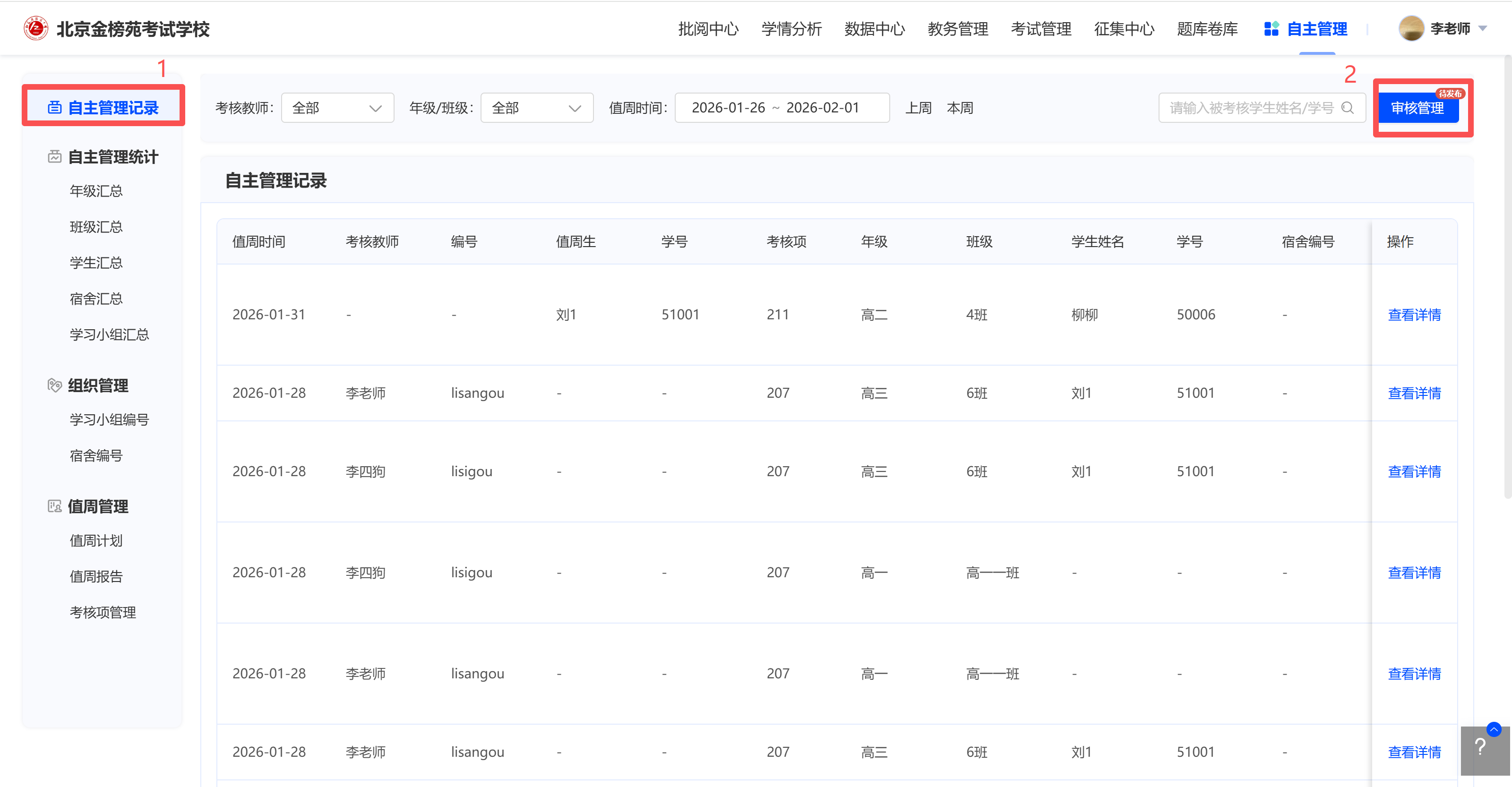Open 数据中心 in top navigation
1512x787 pixels.
874,29
